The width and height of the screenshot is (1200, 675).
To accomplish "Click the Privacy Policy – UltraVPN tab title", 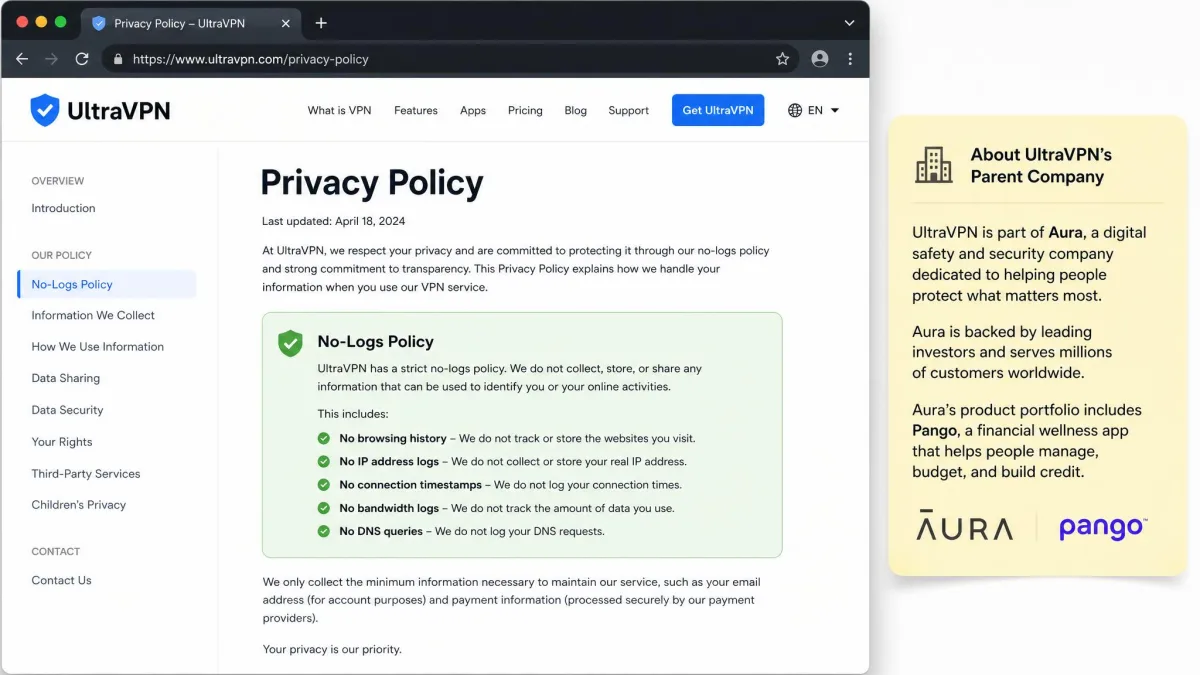I will [x=180, y=23].
